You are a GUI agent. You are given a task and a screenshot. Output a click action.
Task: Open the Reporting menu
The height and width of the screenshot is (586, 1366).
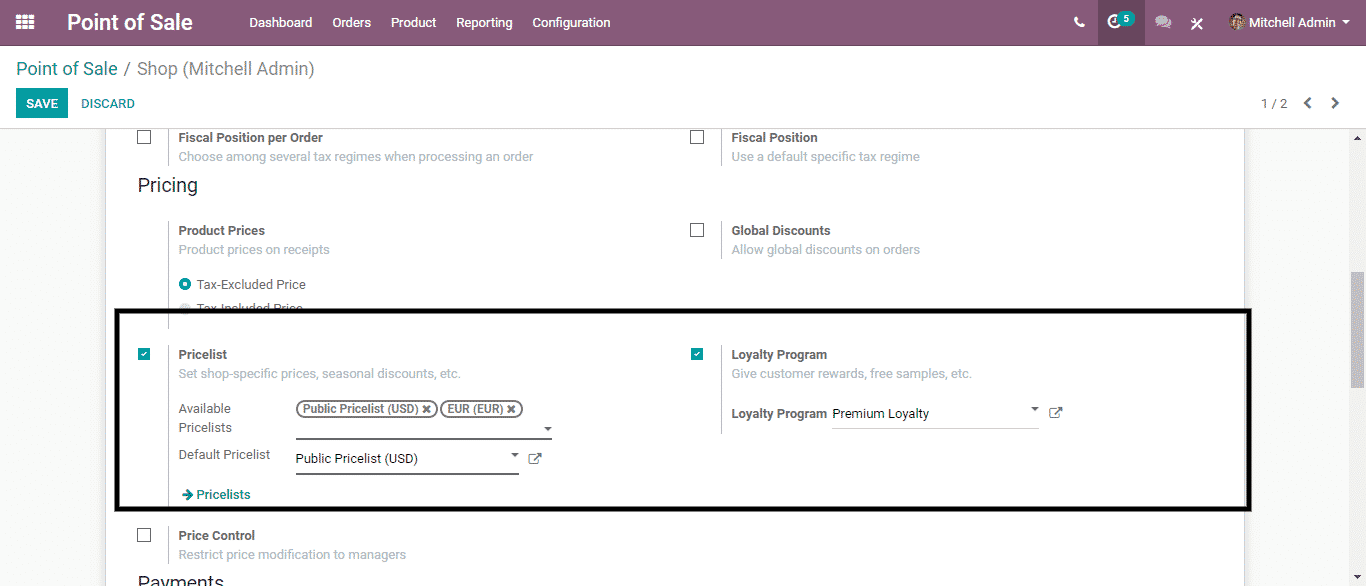tap(484, 22)
